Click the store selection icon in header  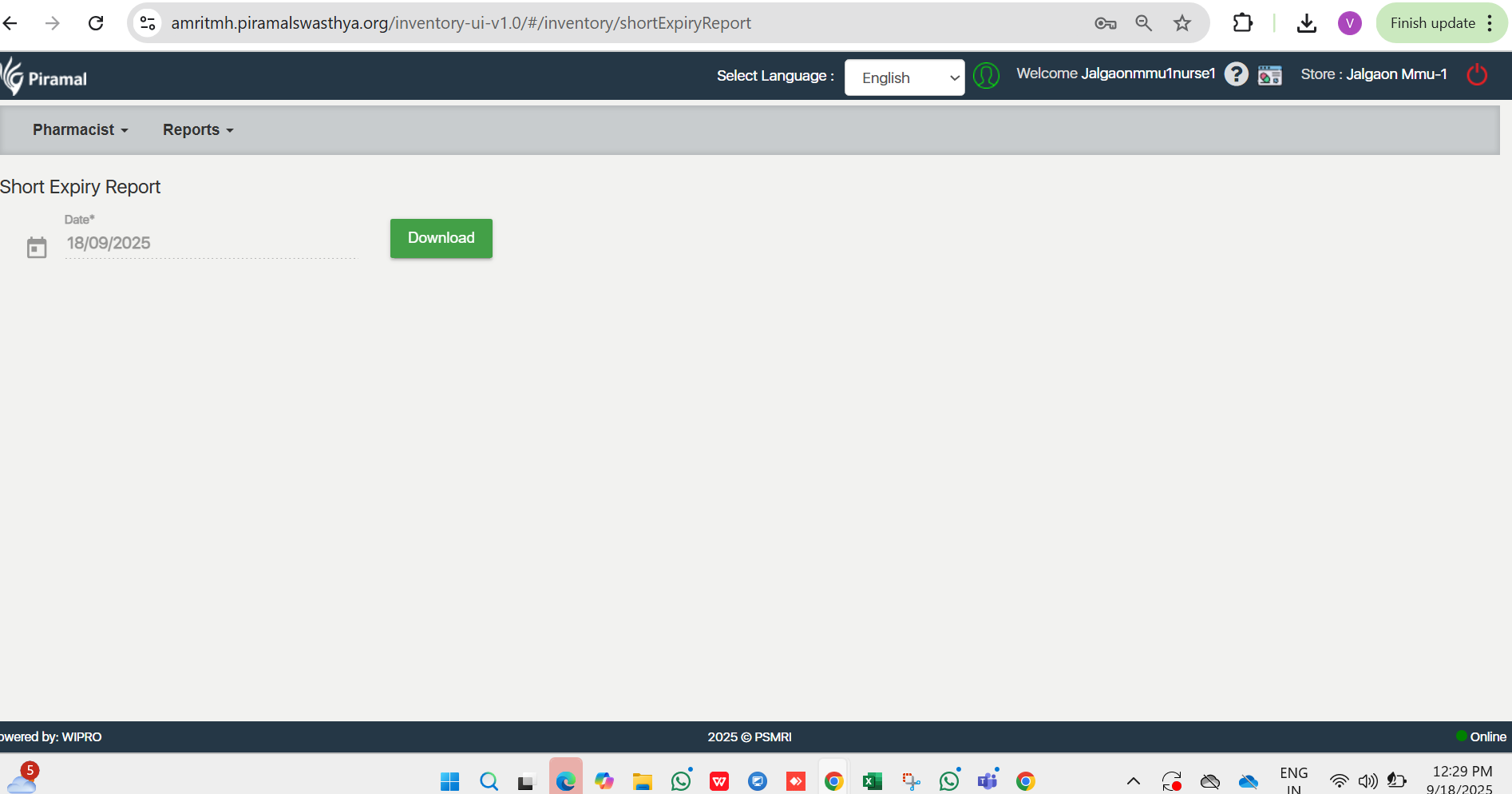1269,75
